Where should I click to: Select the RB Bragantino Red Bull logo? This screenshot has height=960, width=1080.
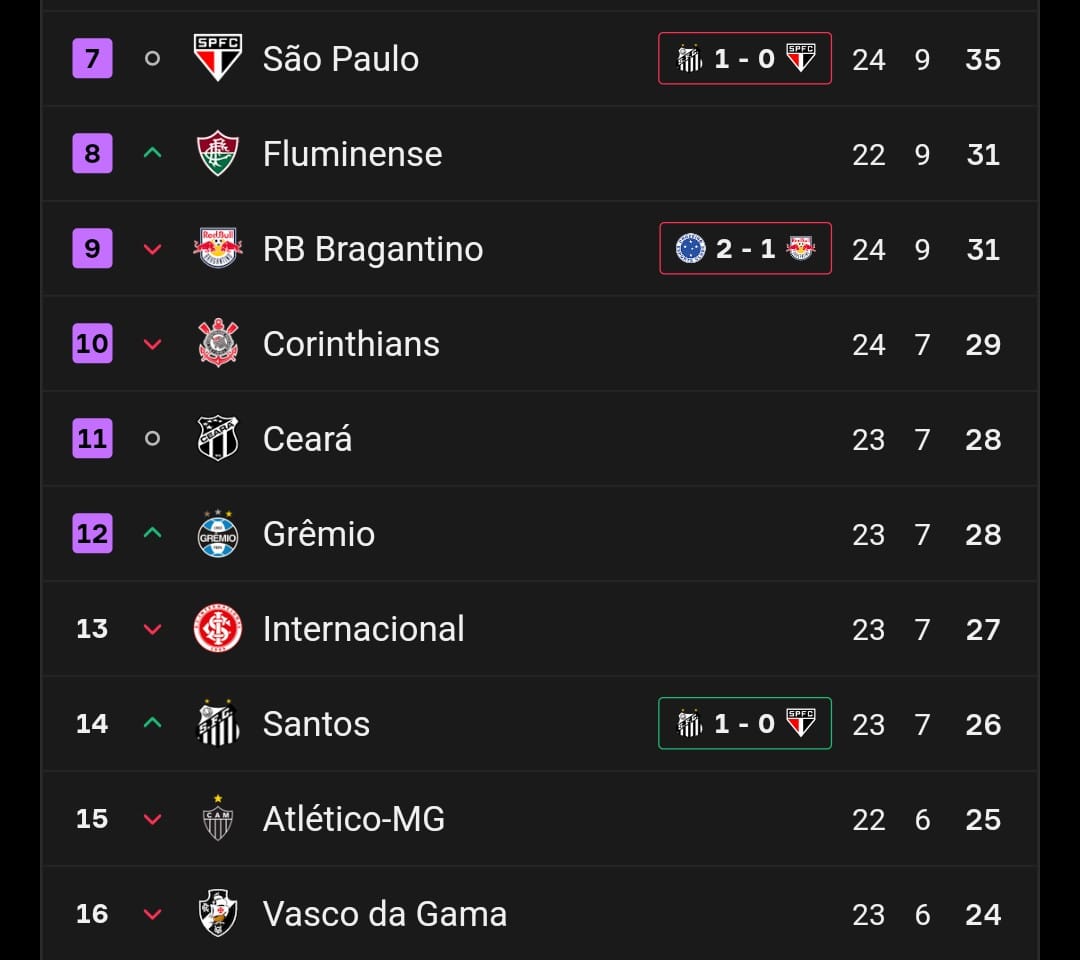tap(218, 248)
